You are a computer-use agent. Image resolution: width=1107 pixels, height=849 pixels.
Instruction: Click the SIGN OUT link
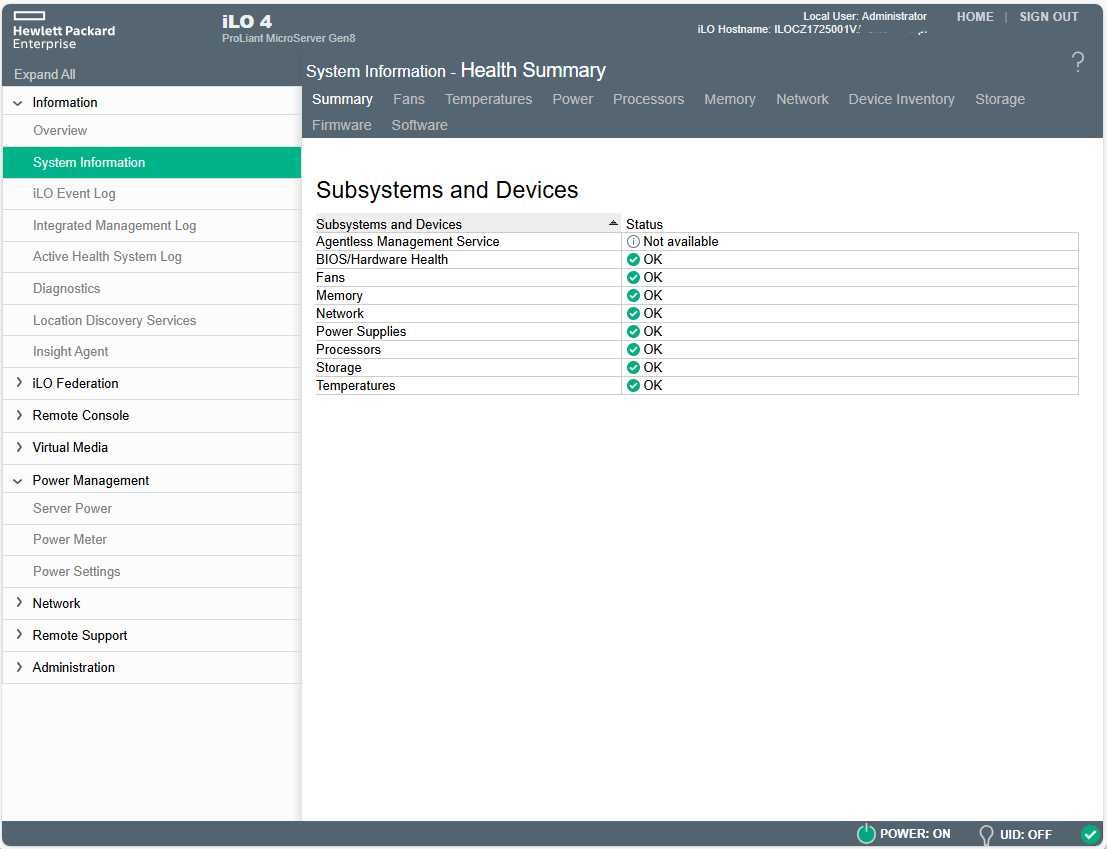pos(1048,17)
